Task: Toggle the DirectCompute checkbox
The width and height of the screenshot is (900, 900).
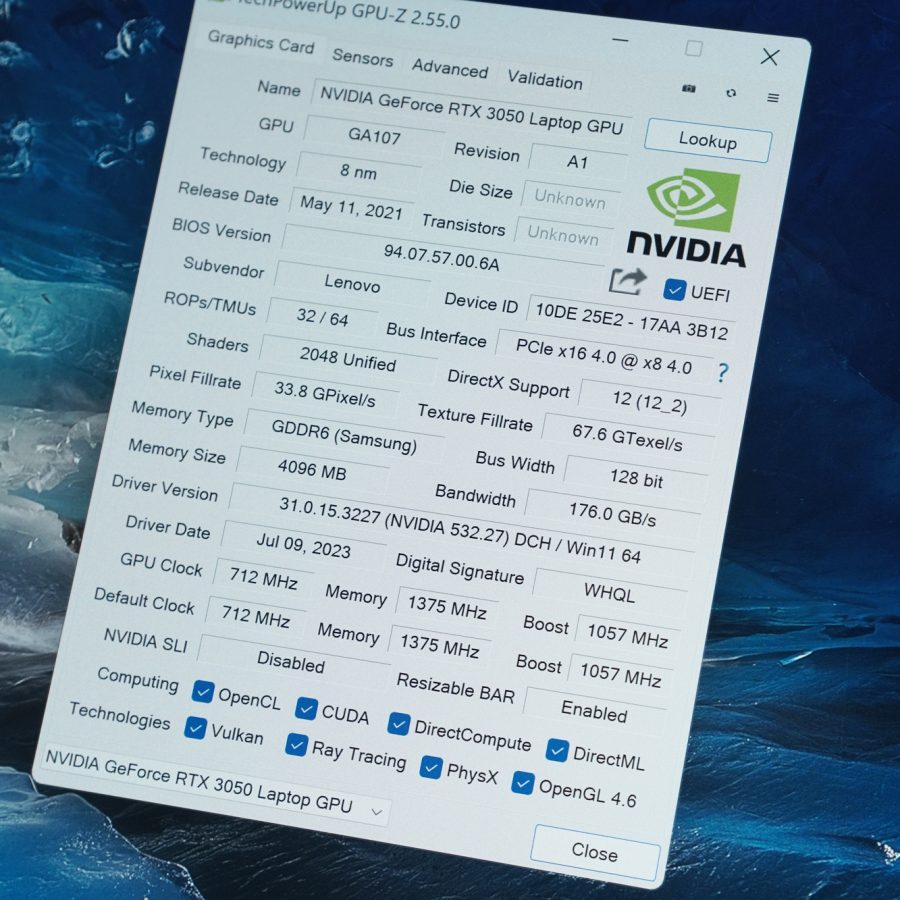Action: 398,723
